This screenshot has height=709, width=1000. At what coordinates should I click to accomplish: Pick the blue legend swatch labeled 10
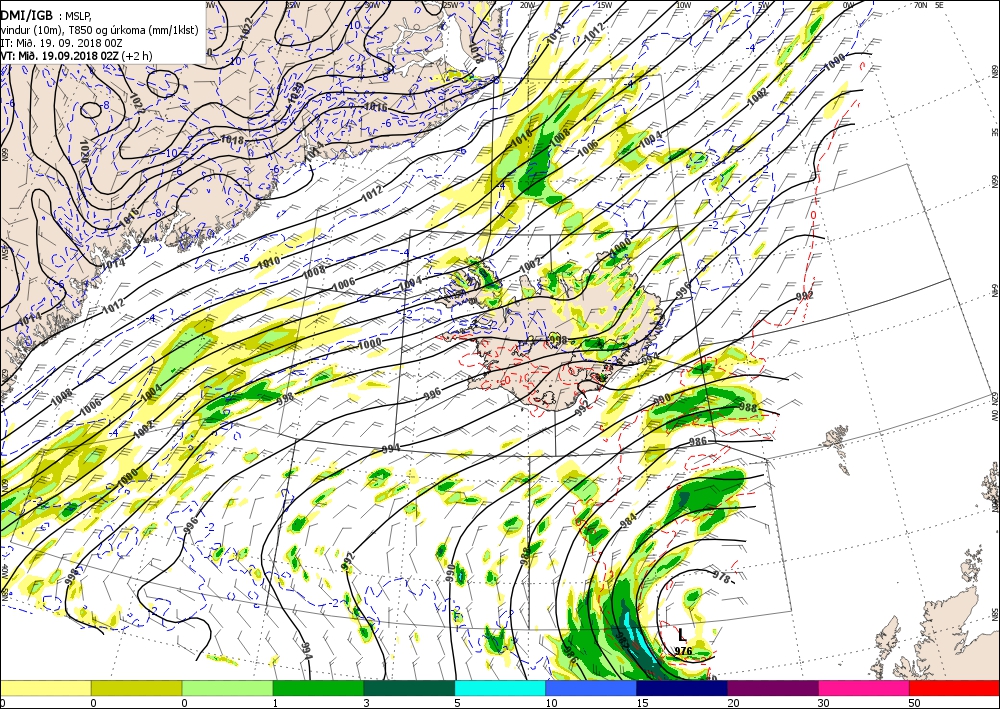pos(591,688)
